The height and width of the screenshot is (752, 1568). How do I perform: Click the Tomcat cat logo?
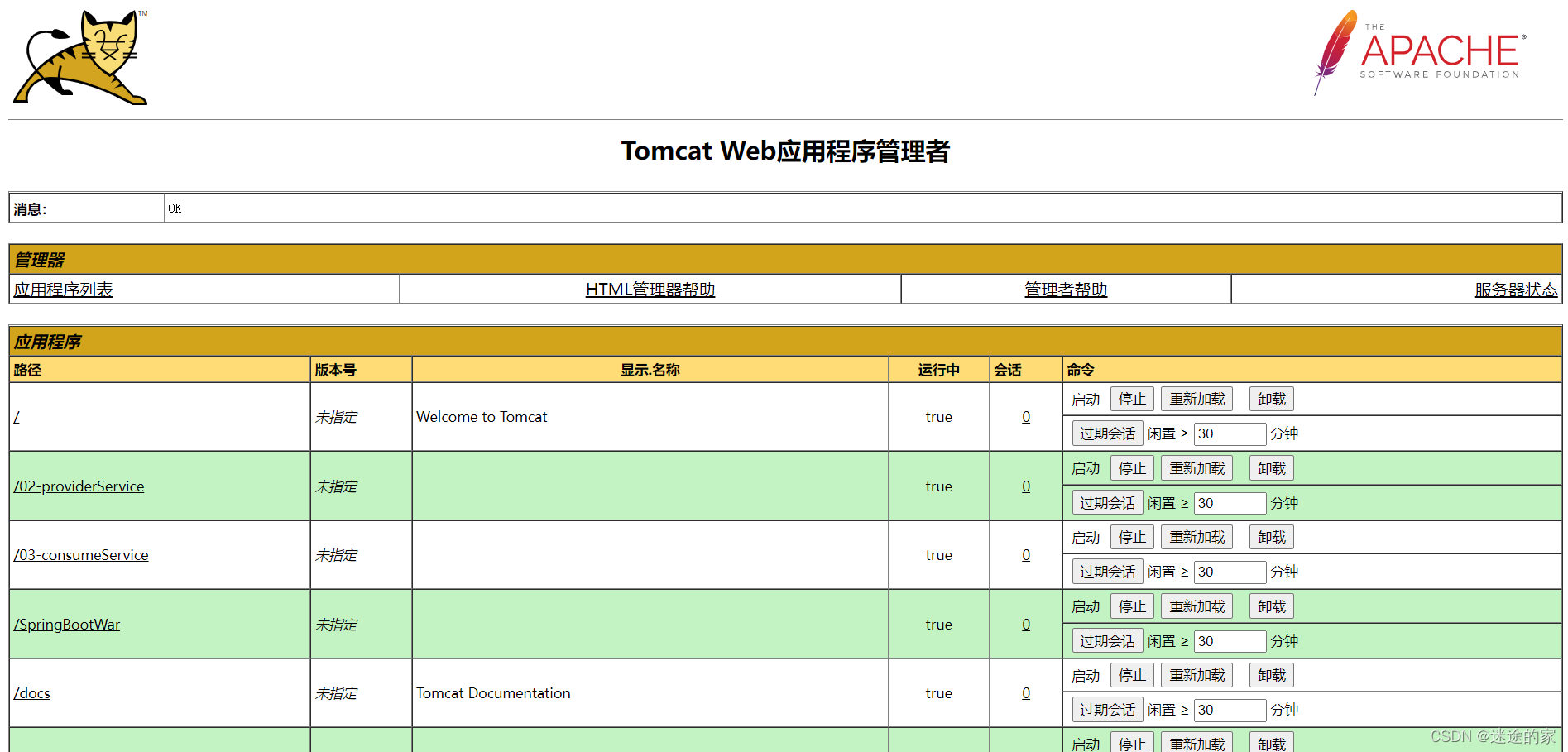coord(81,56)
